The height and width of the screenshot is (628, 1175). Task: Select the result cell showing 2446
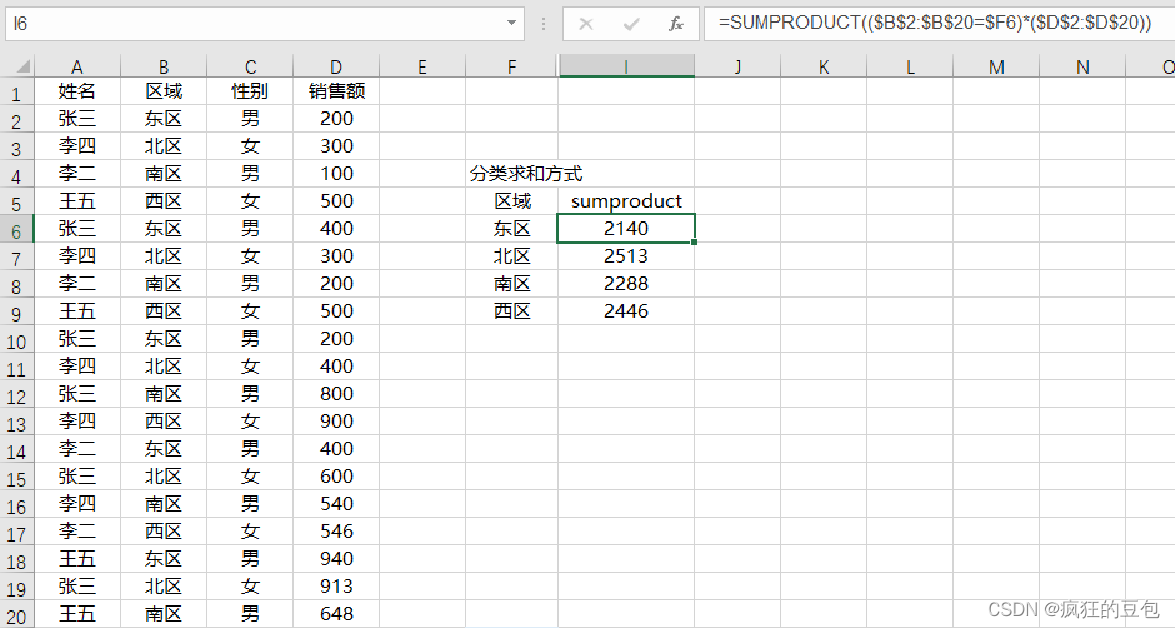click(626, 311)
